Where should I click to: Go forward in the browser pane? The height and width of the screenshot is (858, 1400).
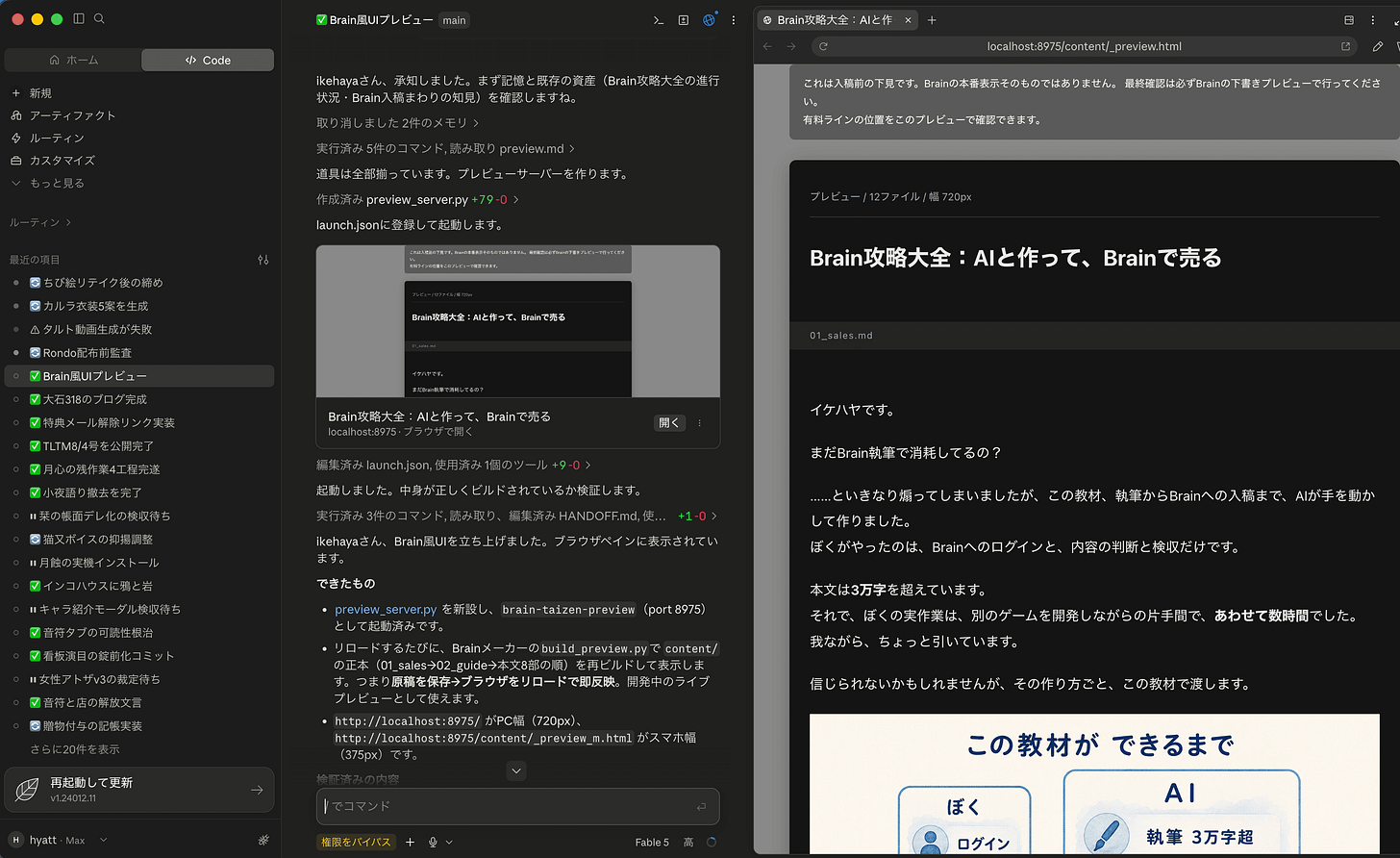791,46
